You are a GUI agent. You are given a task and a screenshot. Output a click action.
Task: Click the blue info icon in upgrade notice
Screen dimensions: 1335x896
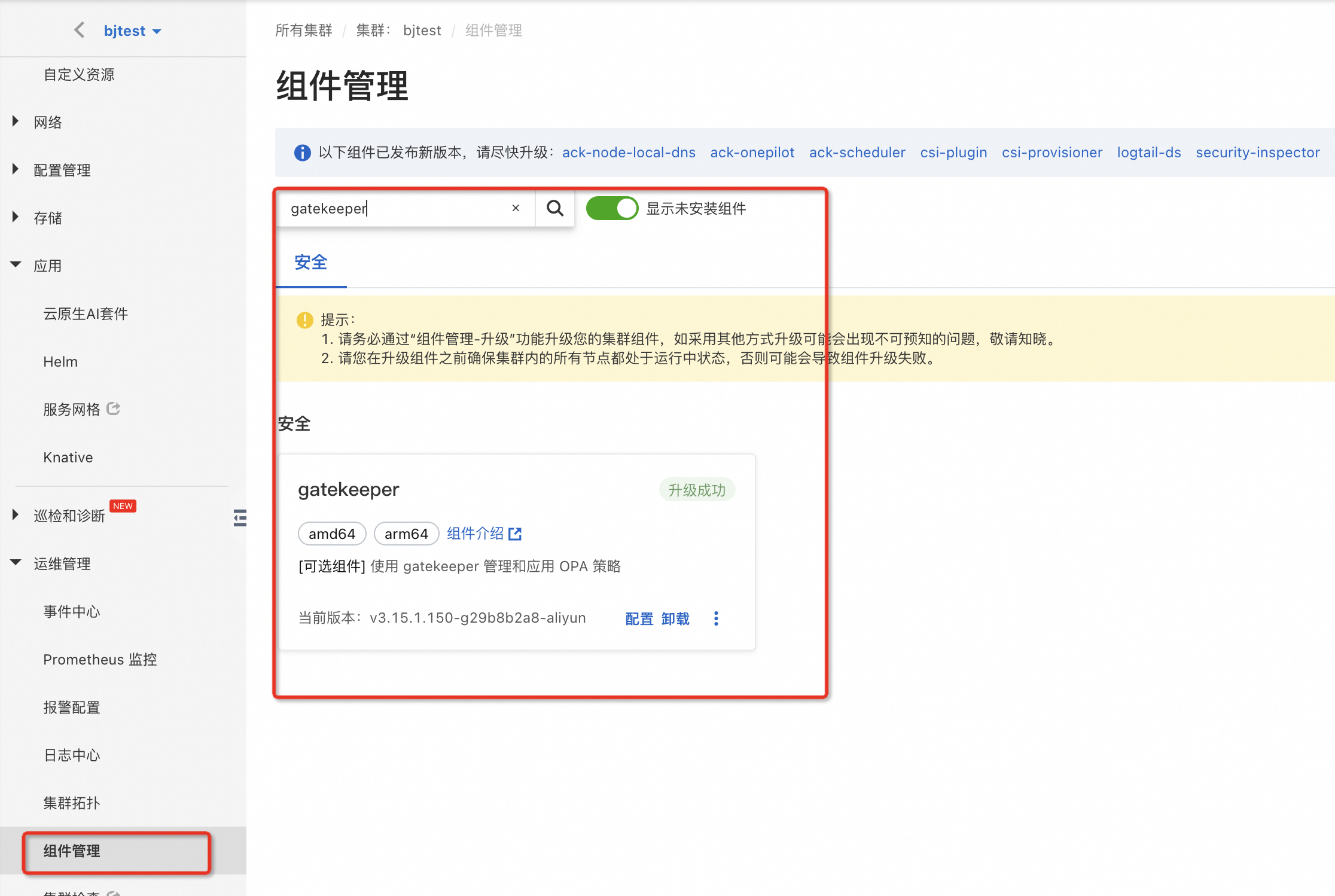point(303,153)
